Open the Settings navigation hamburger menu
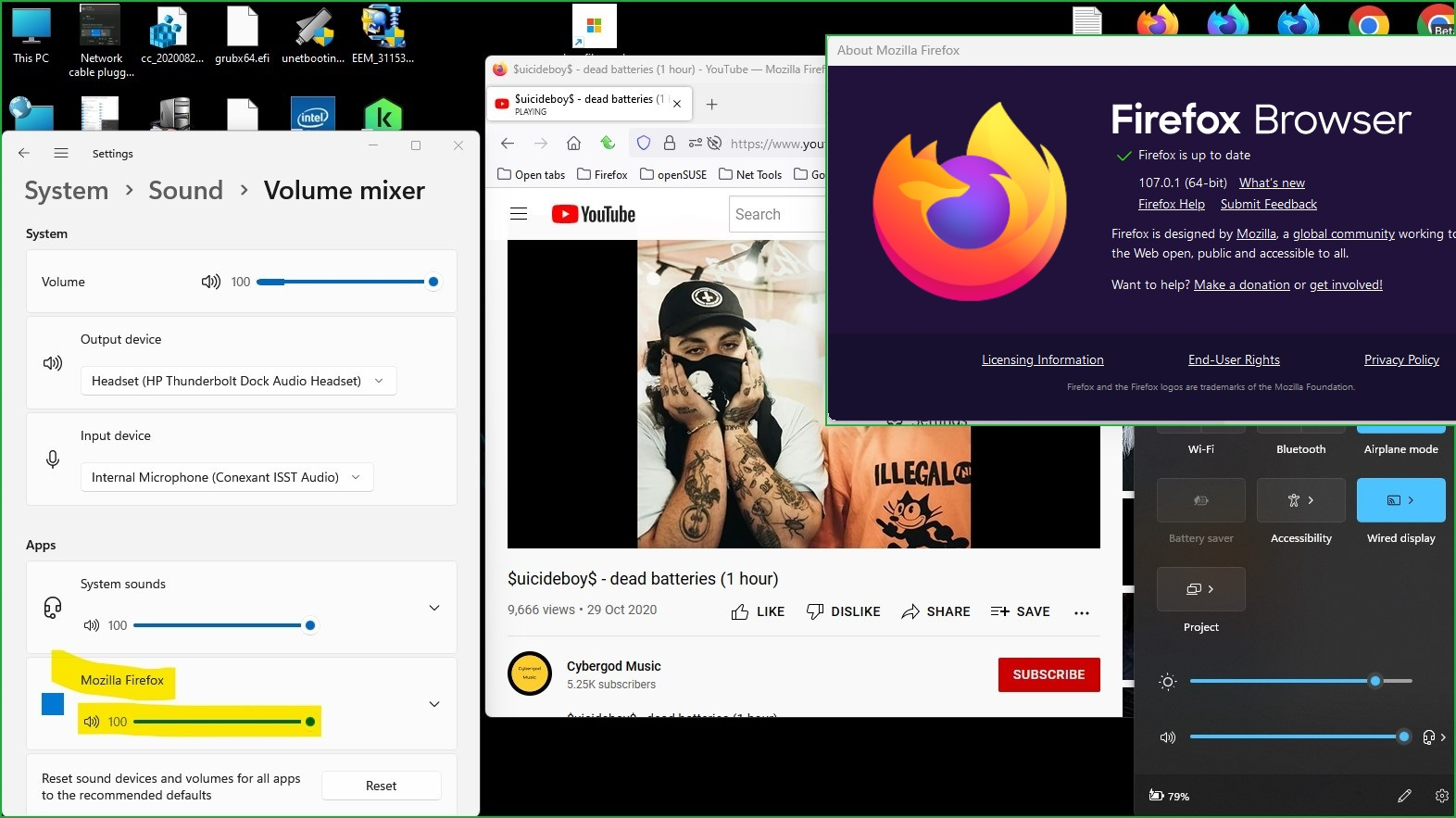This screenshot has height=818, width=1456. pos(61,153)
